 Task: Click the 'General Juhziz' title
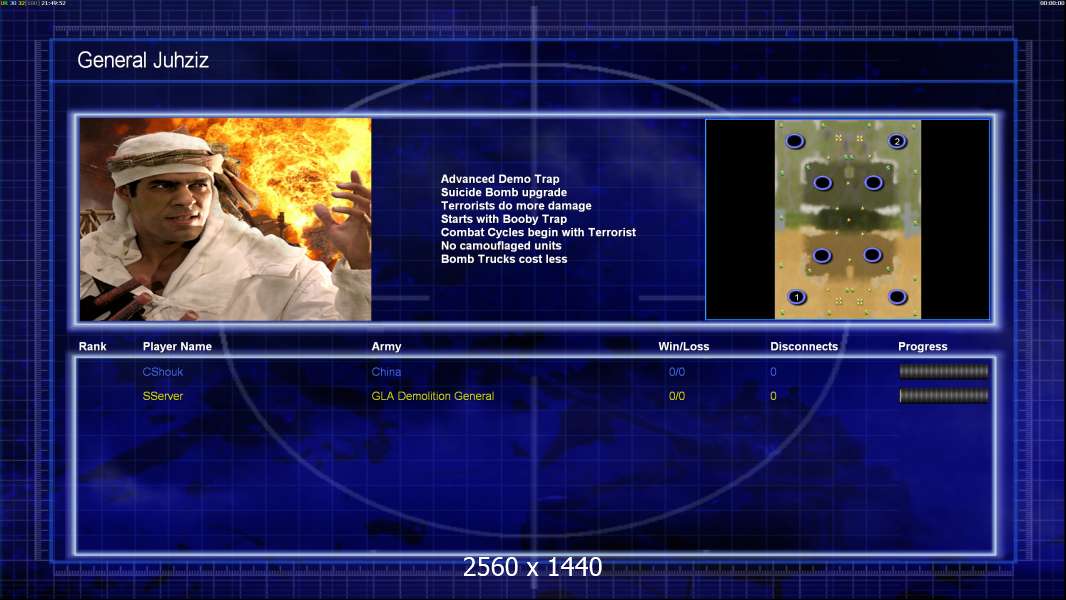(143, 60)
